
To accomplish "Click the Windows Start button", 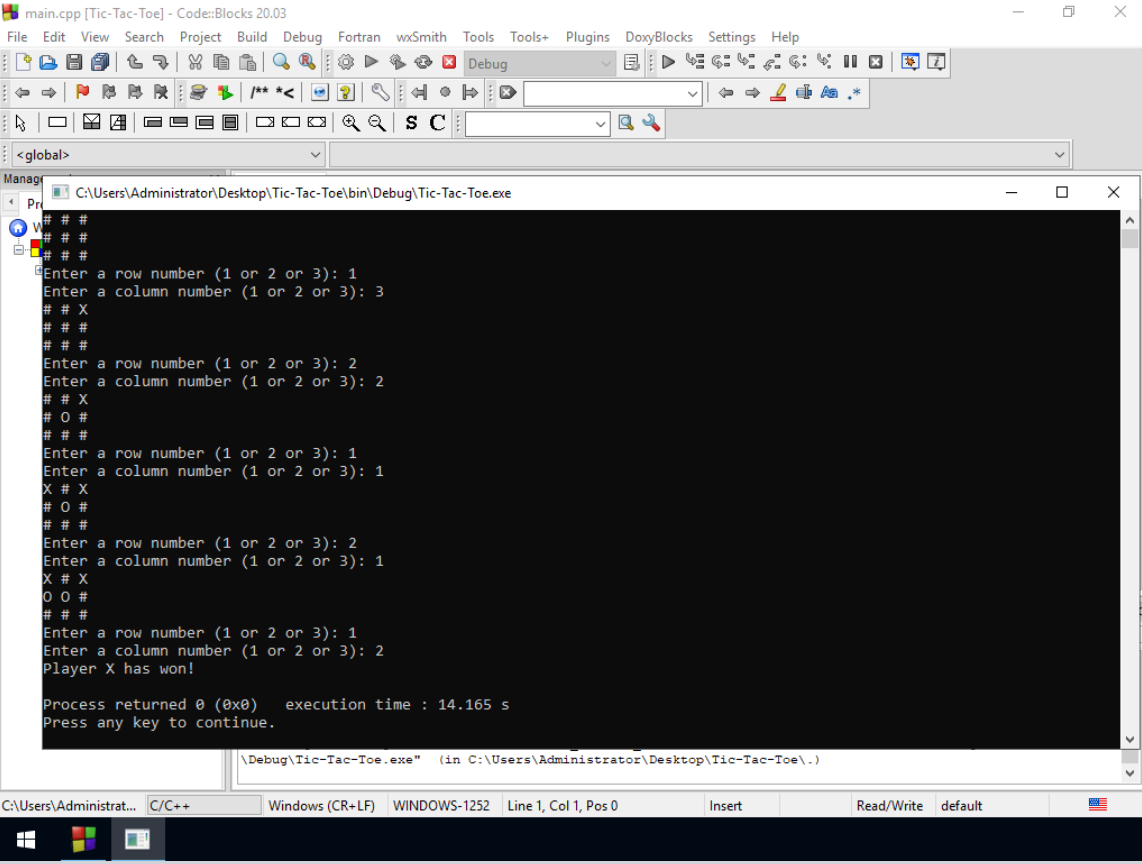I will click(x=26, y=840).
